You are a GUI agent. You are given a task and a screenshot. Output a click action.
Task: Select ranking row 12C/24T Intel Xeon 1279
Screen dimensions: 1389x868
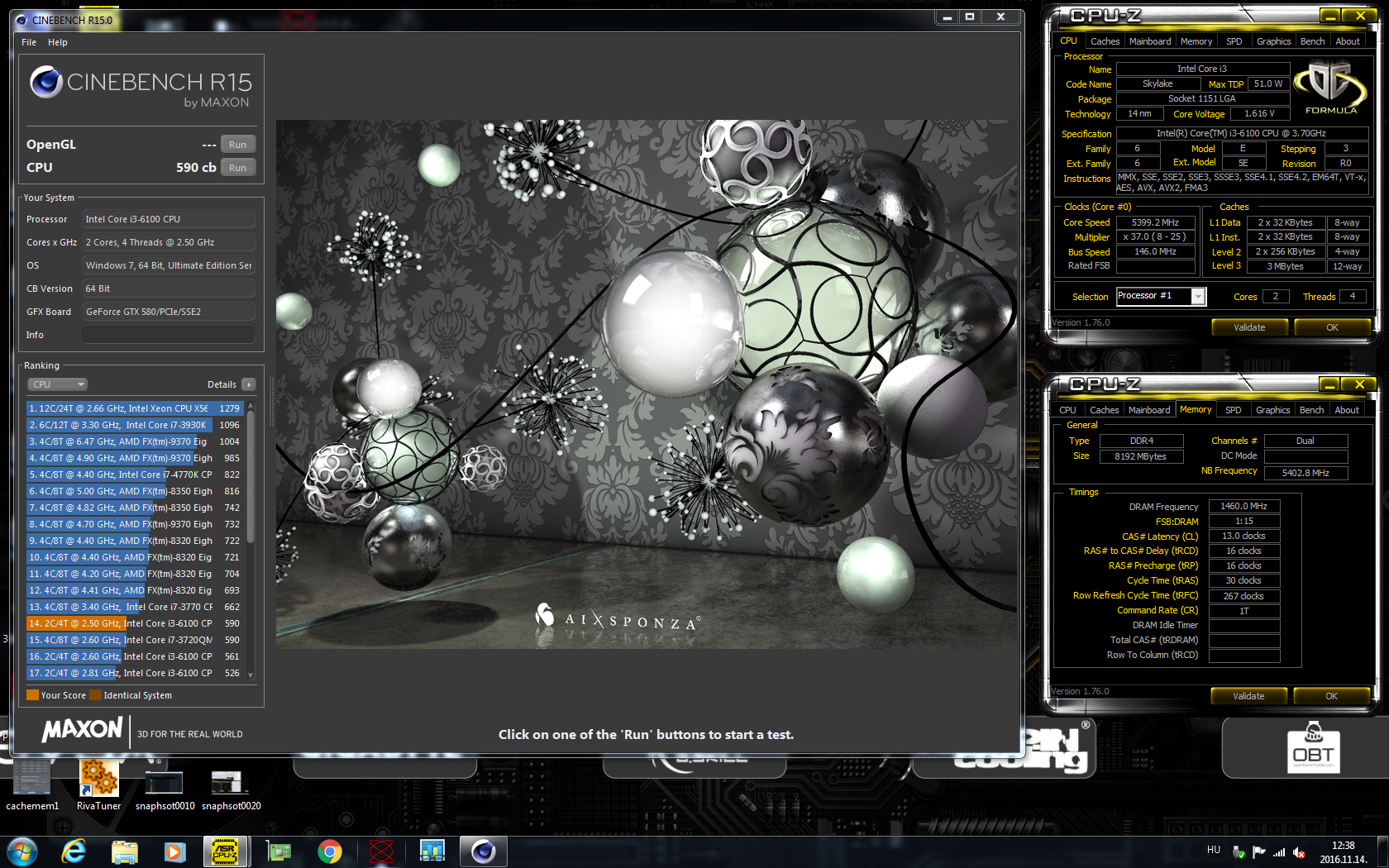click(x=135, y=408)
